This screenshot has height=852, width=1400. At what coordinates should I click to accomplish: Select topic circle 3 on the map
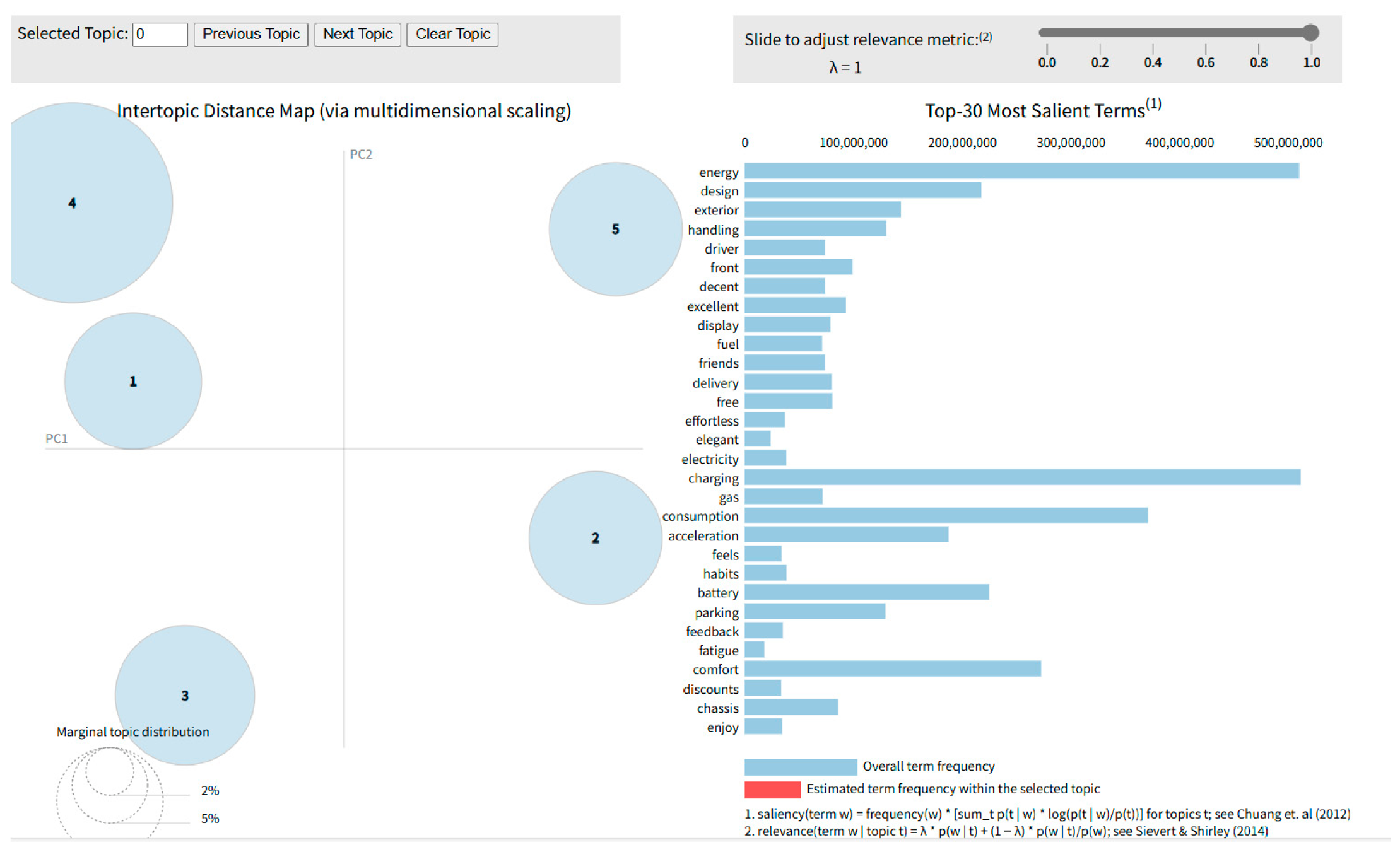tap(185, 695)
